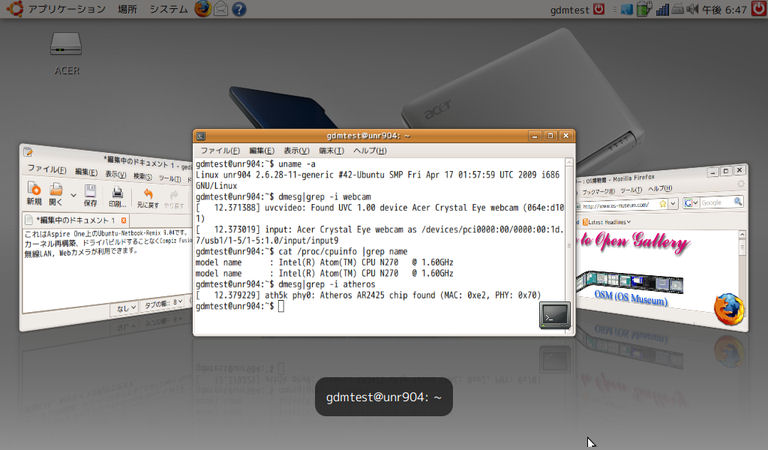Screen dimensions: 768x450
Task: Click gedit やり直す redo icon
Action: [x=174, y=199]
